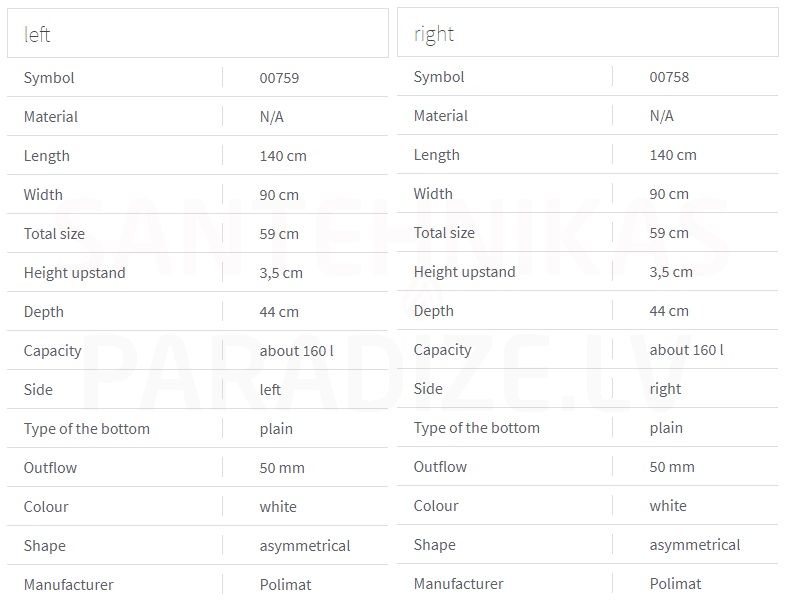
Task: Select the left table's Type of the bottom label
Action: tap(87, 429)
